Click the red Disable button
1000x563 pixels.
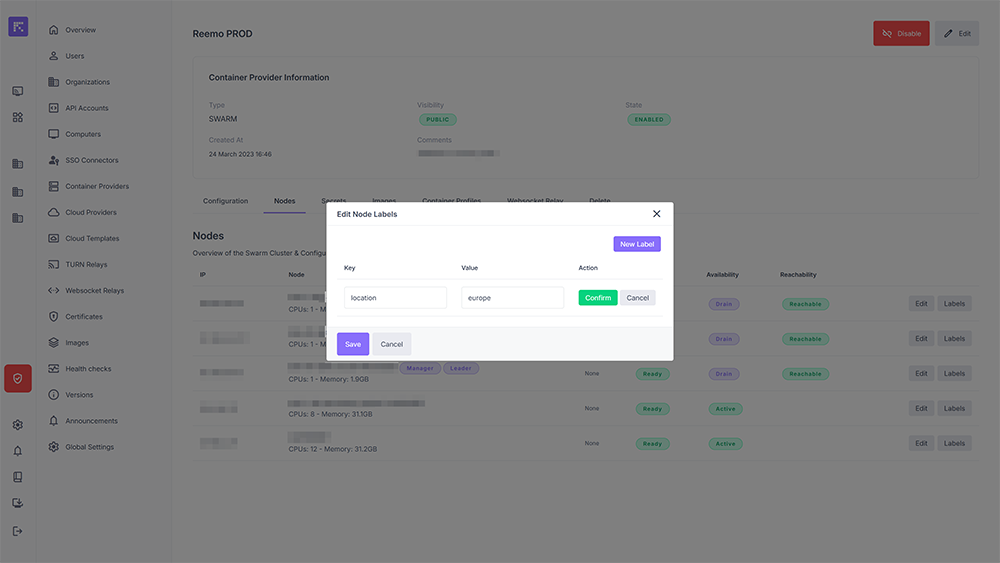[x=901, y=34]
